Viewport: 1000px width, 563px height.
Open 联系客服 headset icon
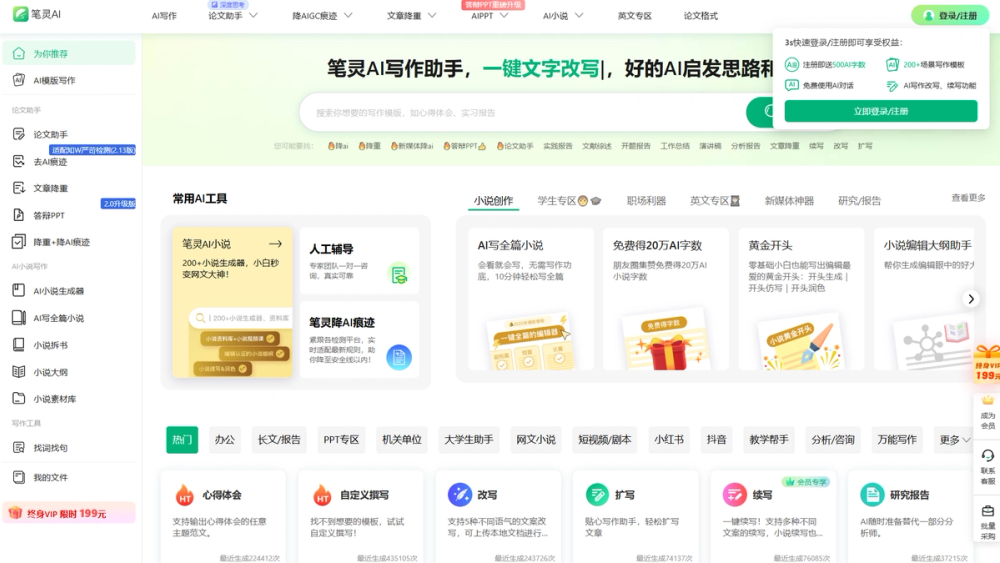[987, 456]
